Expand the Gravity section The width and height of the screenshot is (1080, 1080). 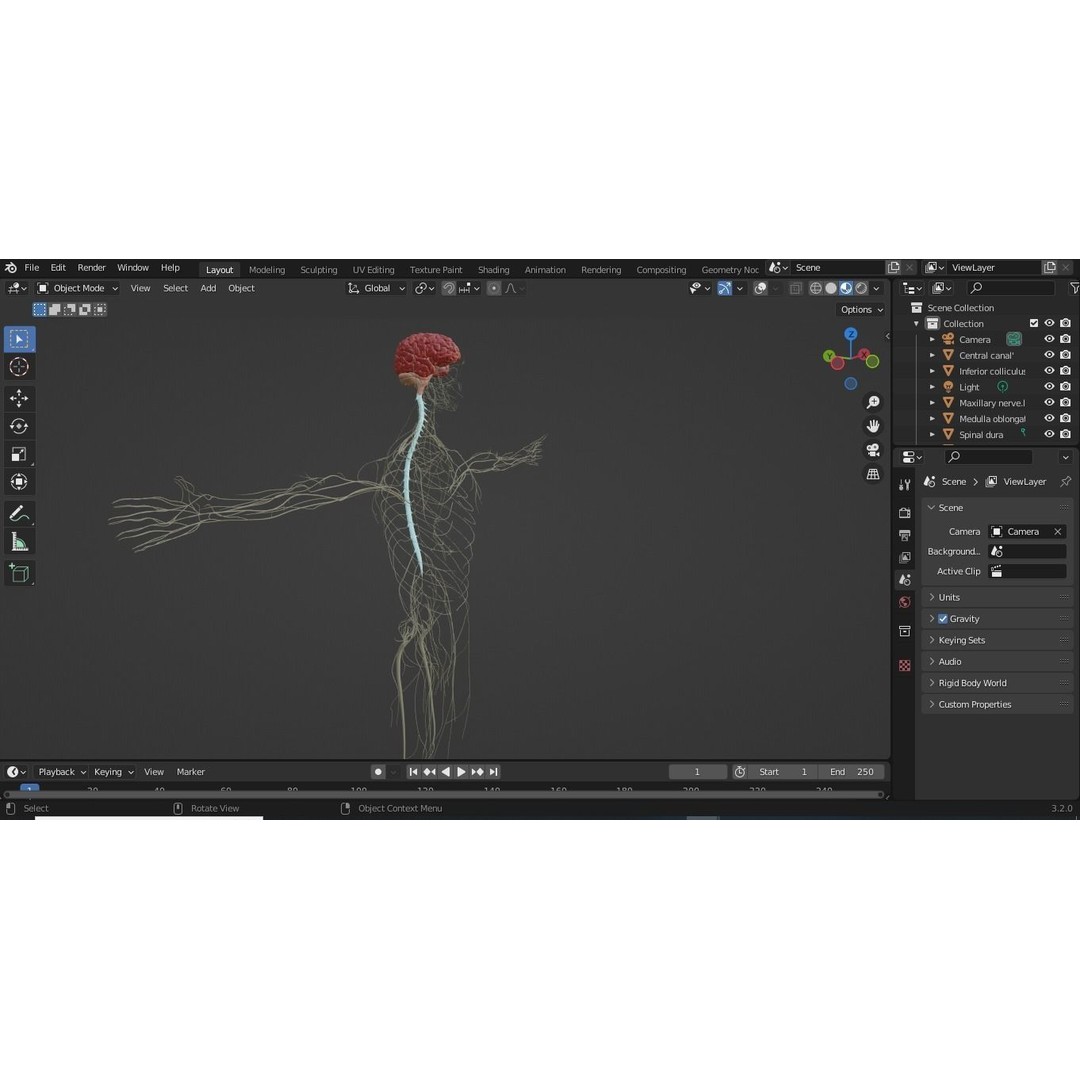point(932,618)
